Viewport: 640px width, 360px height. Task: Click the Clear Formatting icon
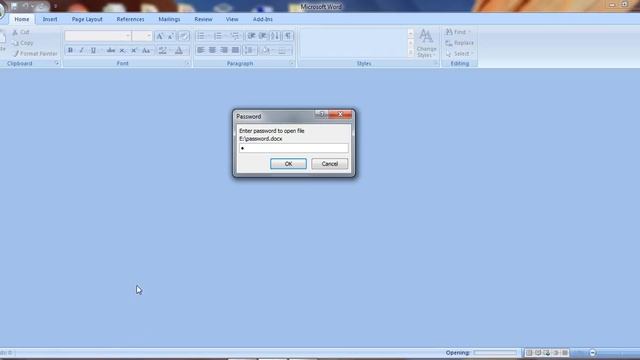click(184, 36)
